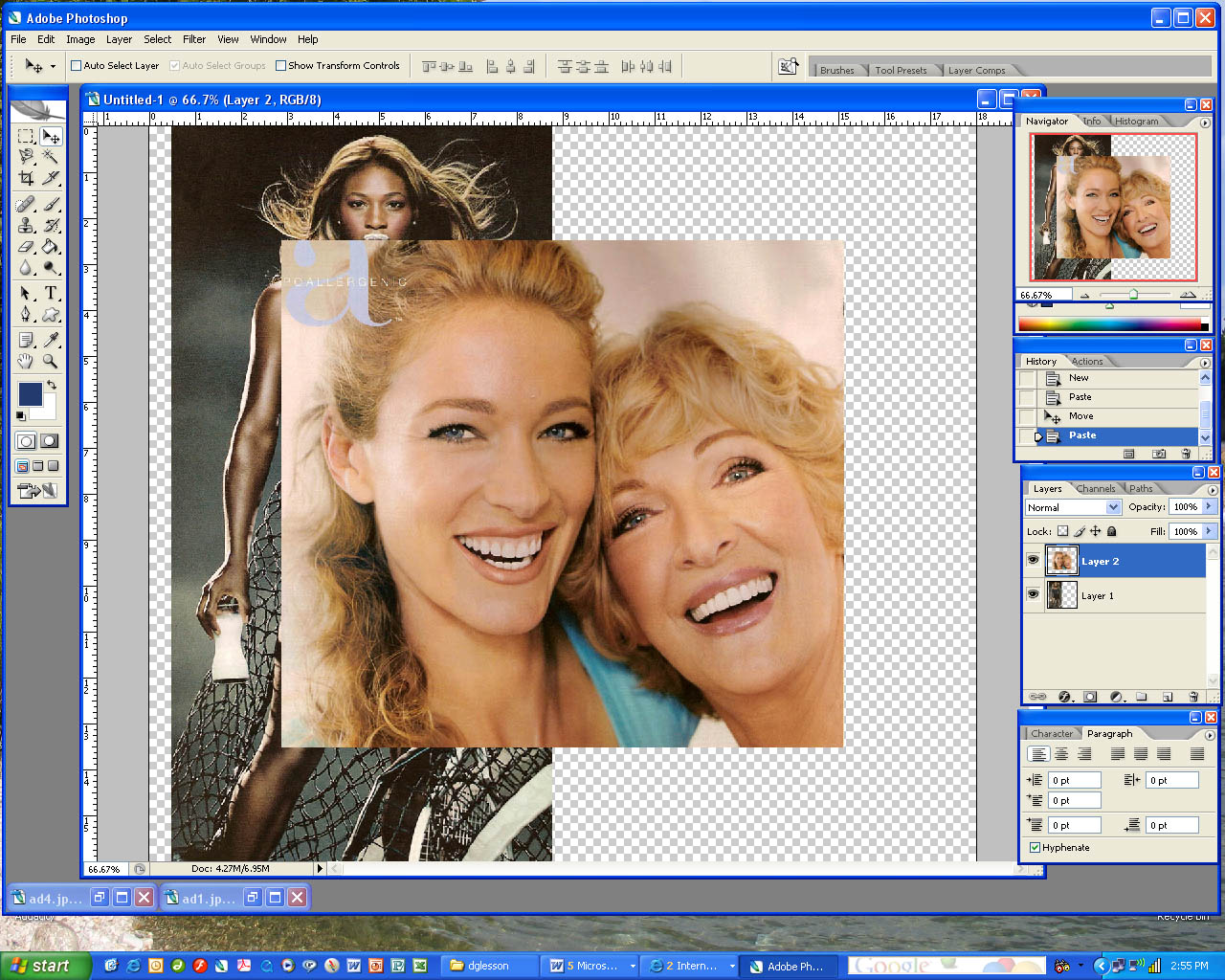Switch to the Character tab

pos(1052,734)
